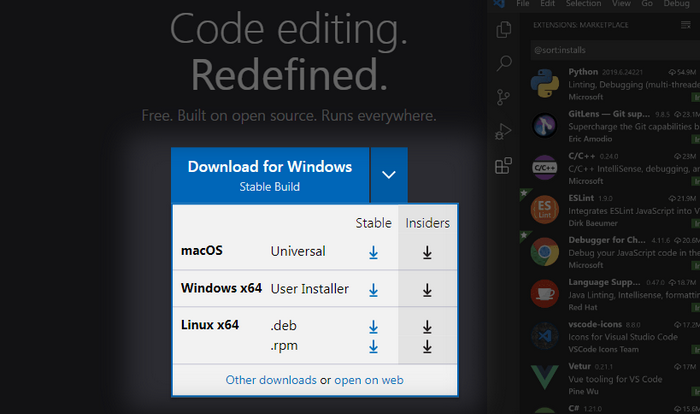
Task: Click the .rpm label text
Action: click(x=284, y=346)
